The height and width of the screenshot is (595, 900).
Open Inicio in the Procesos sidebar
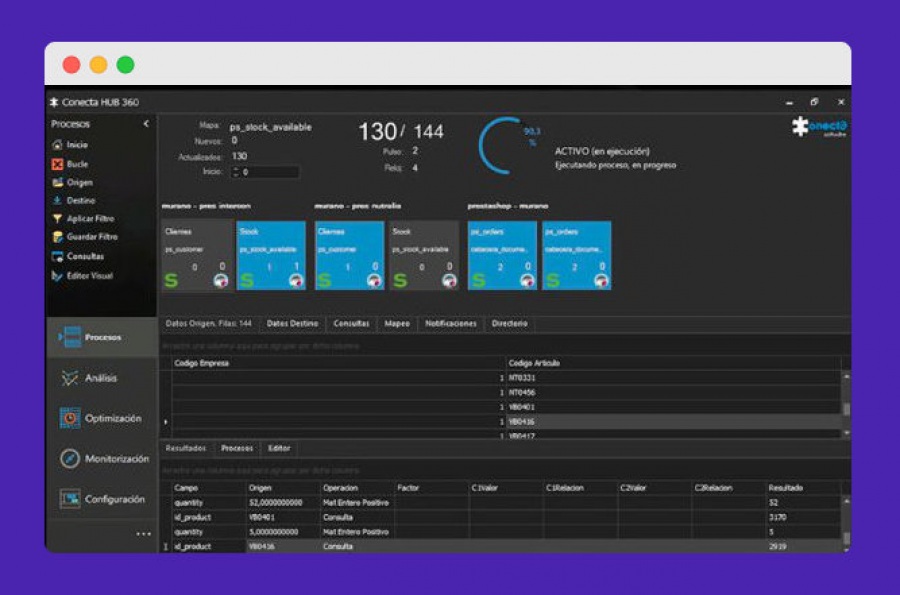(x=70, y=145)
